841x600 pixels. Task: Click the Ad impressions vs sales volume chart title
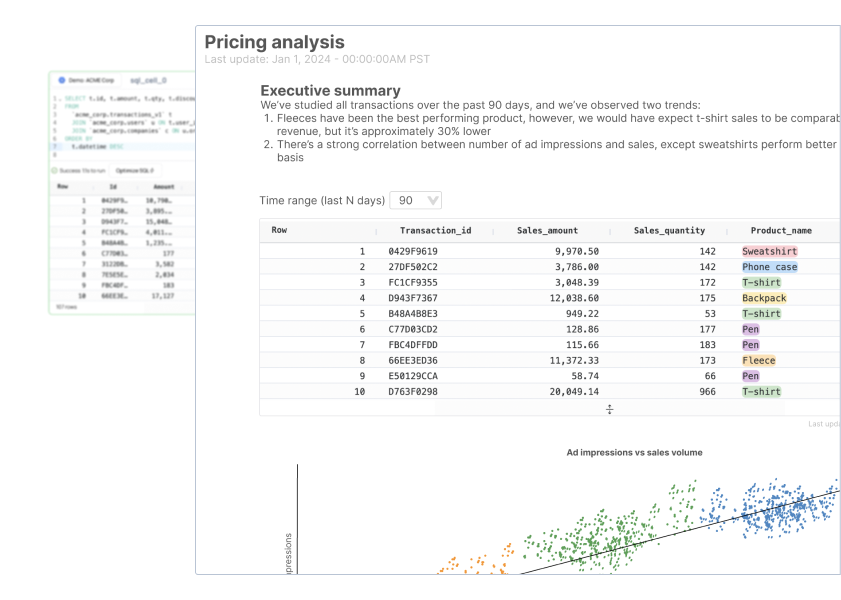[x=634, y=452]
